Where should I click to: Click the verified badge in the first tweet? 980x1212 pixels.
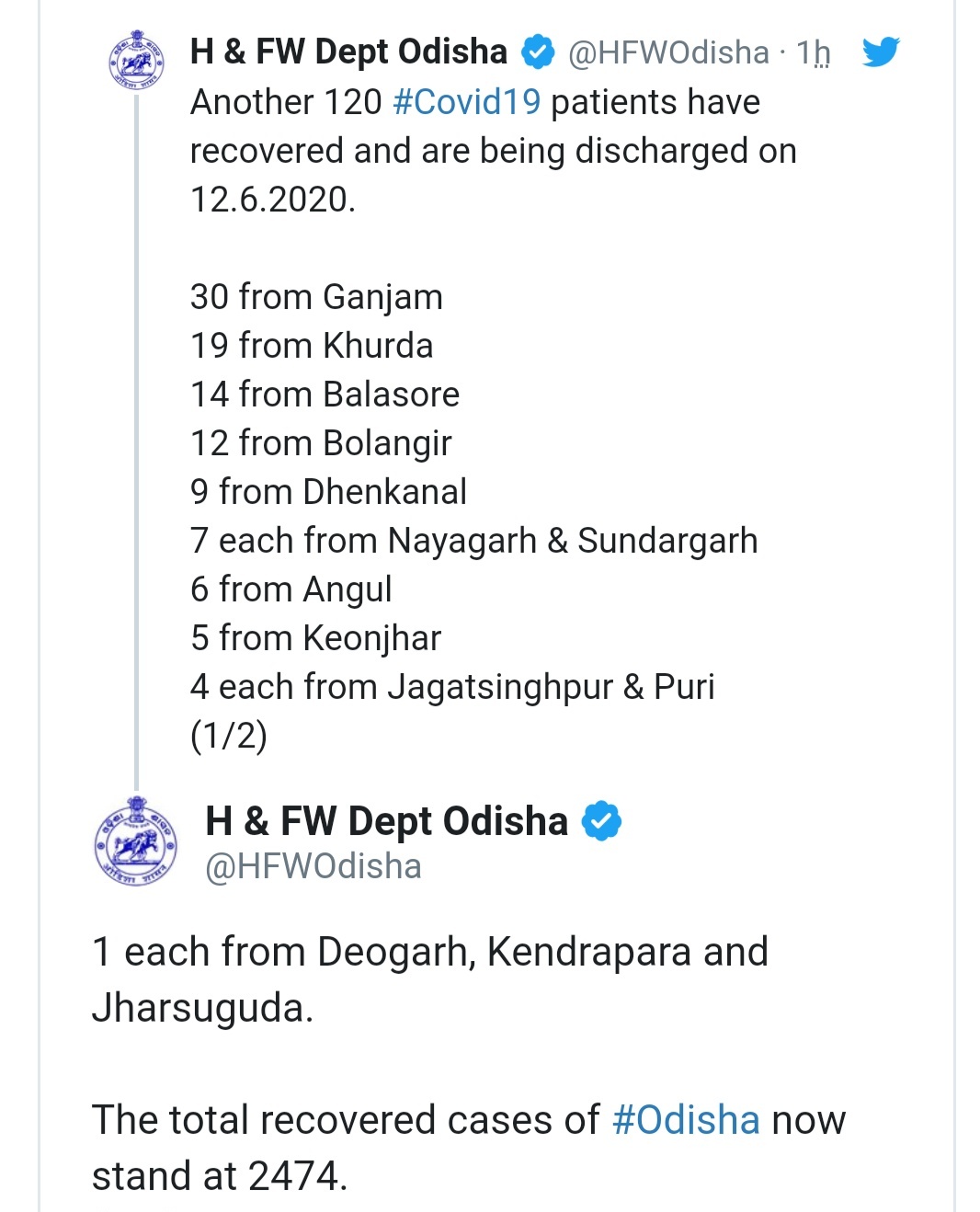point(538,52)
